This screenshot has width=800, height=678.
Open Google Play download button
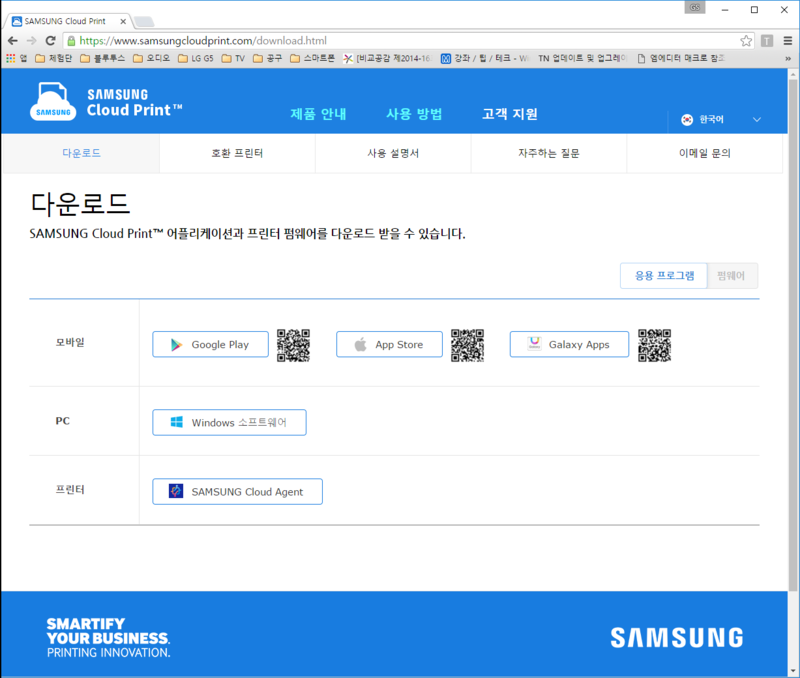210,344
